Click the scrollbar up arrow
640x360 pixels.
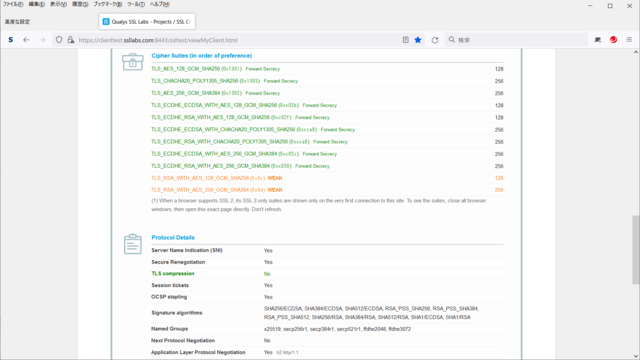click(x=636, y=52)
